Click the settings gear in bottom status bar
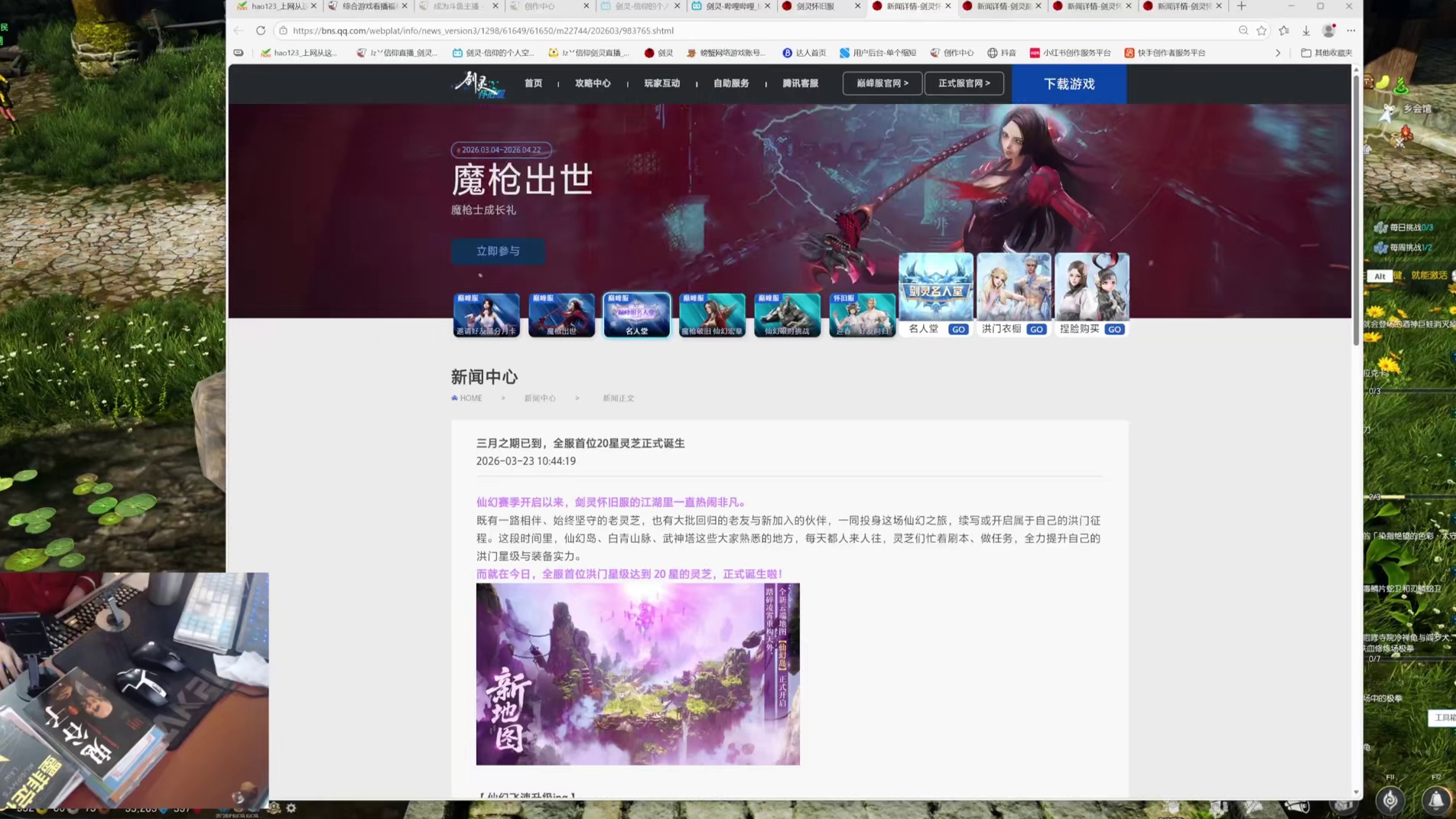This screenshot has height=819, width=1456. pos(291,808)
